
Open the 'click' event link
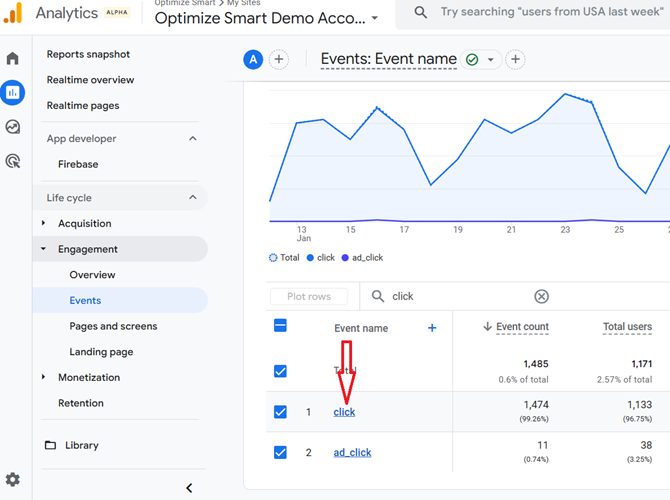point(344,412)
